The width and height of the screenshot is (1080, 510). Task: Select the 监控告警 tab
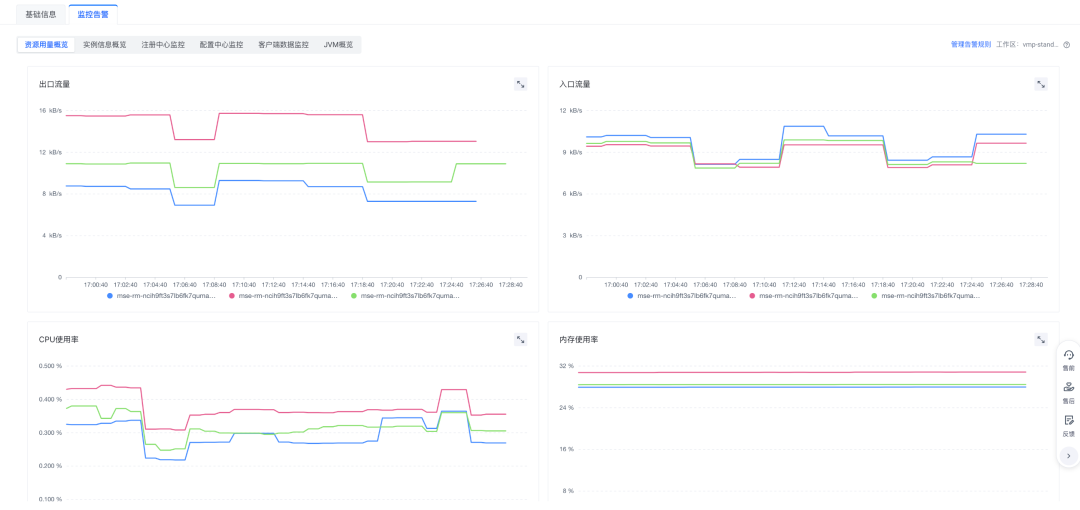pos(93,14)
